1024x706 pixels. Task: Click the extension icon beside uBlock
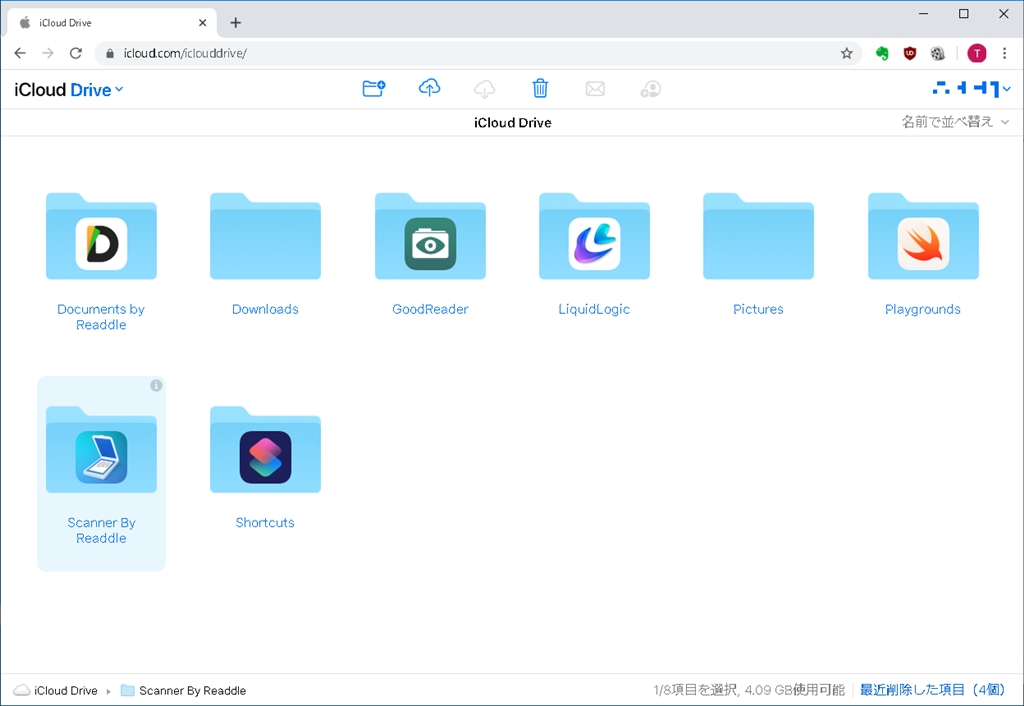(x=938, y=54)
